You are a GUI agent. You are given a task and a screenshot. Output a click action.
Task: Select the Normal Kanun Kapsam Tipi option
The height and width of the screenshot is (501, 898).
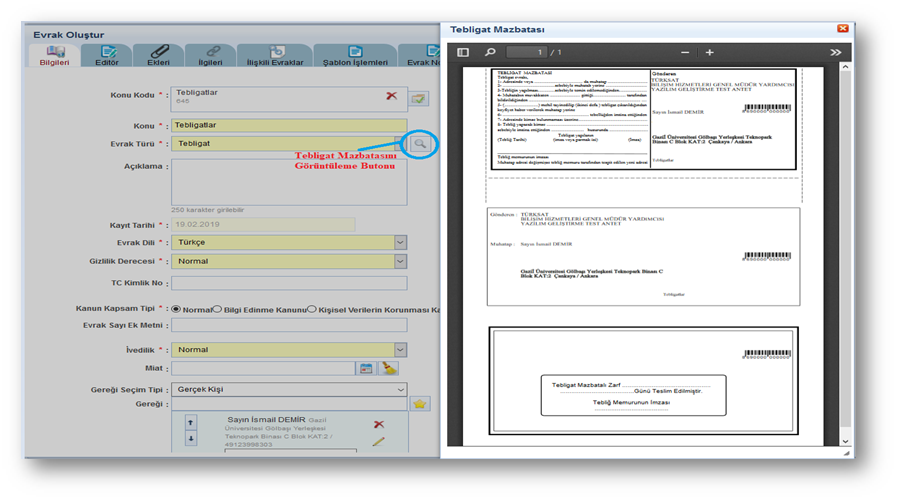(x=177, y=309)
